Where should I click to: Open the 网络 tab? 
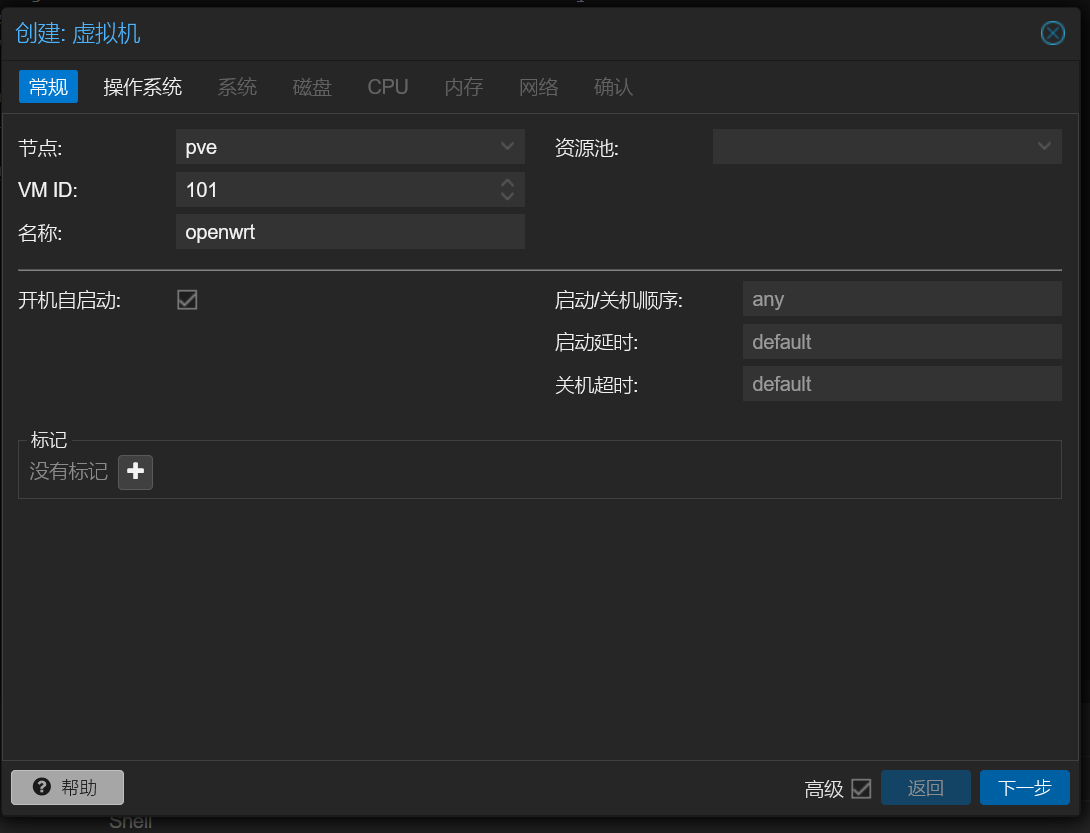(539, 87)
